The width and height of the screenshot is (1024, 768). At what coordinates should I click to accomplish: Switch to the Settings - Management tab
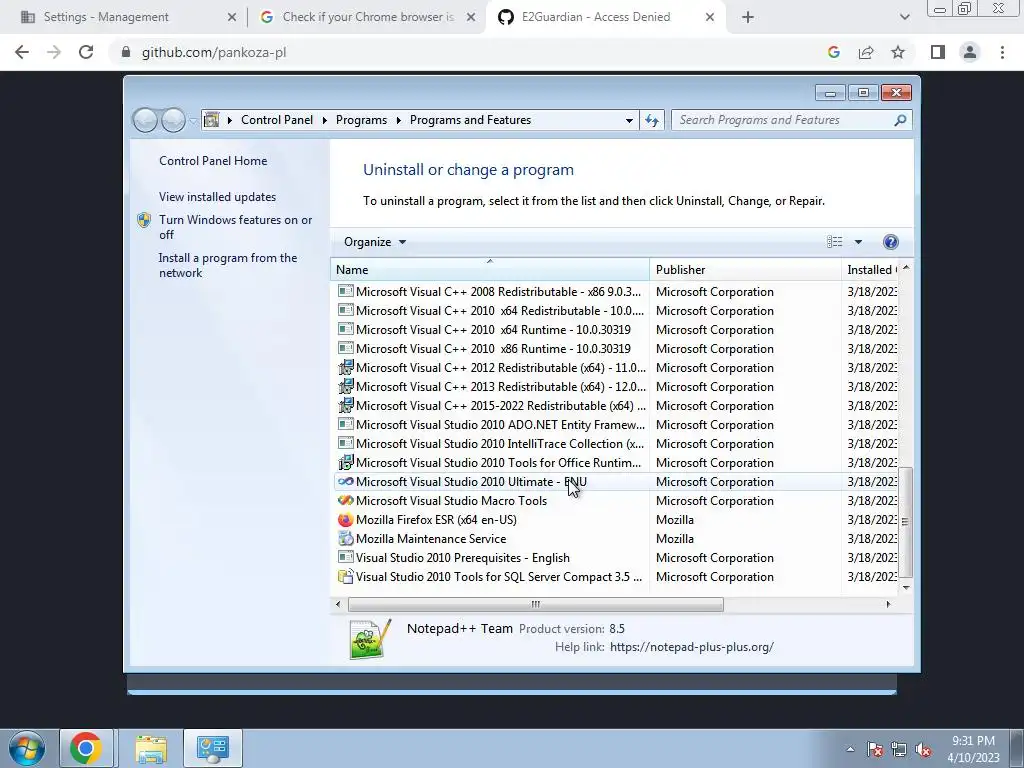tap(127, 17)
